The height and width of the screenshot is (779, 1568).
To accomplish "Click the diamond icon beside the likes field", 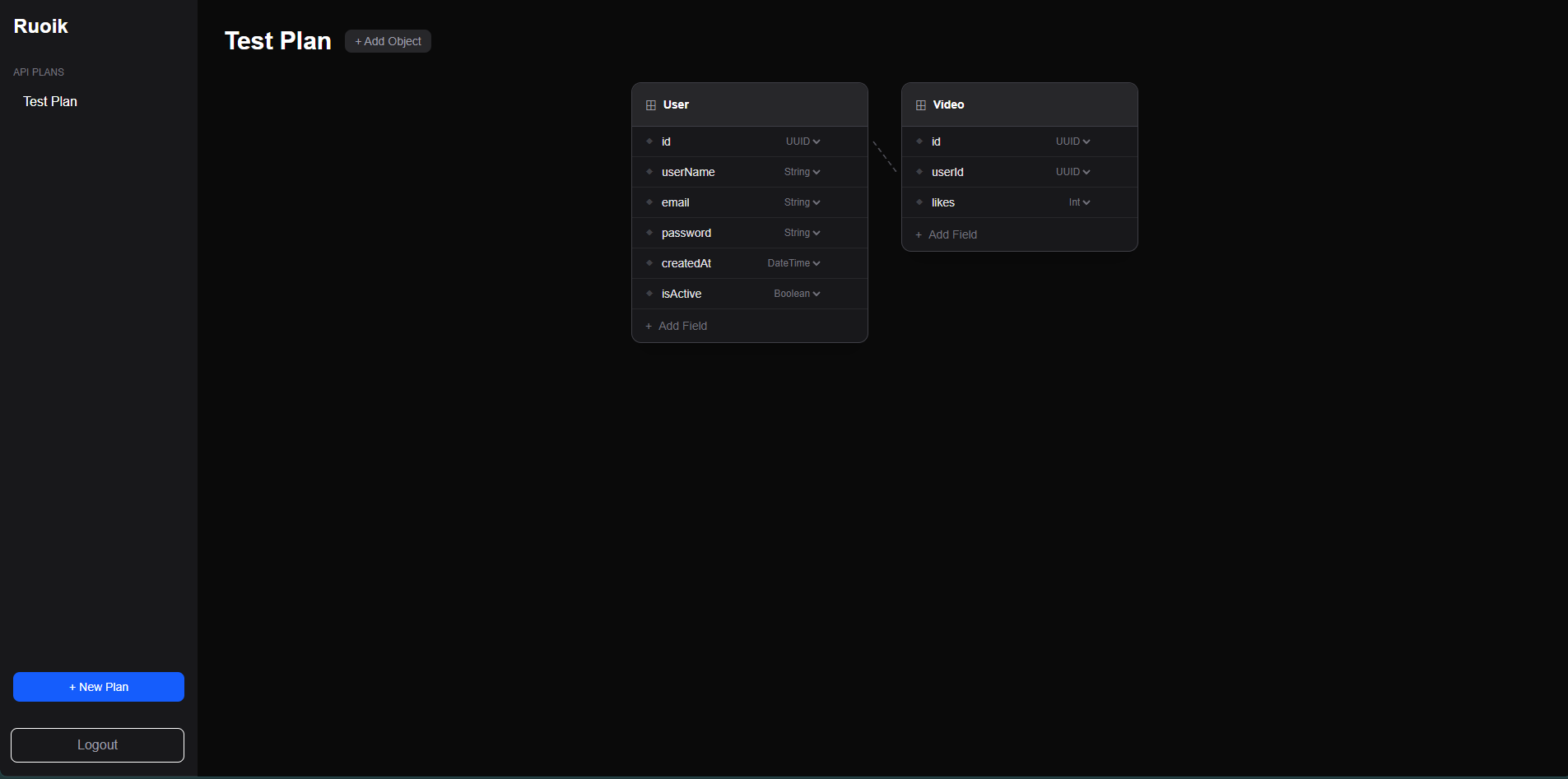I will point(919,202).
